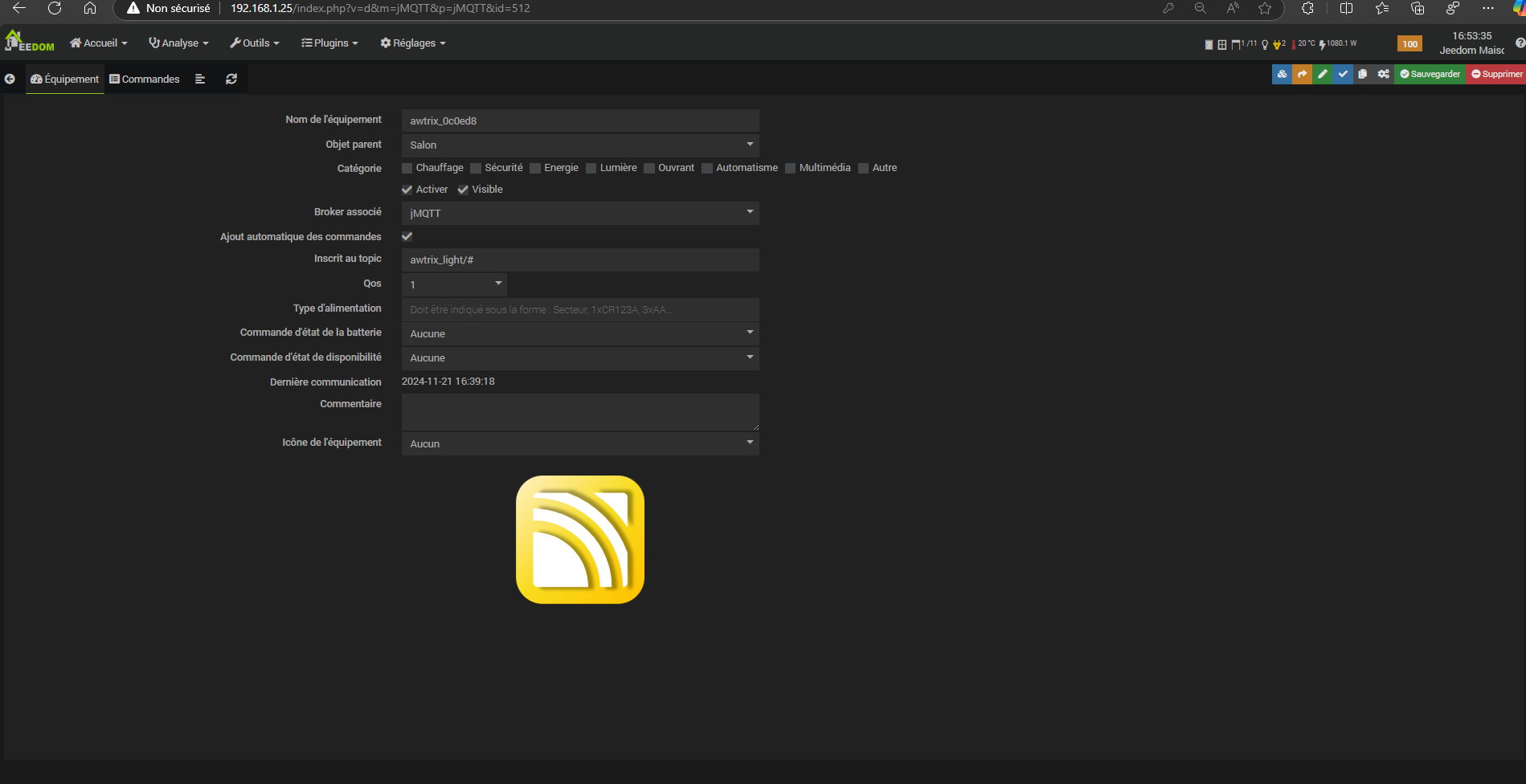Click the blue cubes icon in toolbar
Image resolution: width=1526 pixels, height=784 pixels.
(1282, 74)
